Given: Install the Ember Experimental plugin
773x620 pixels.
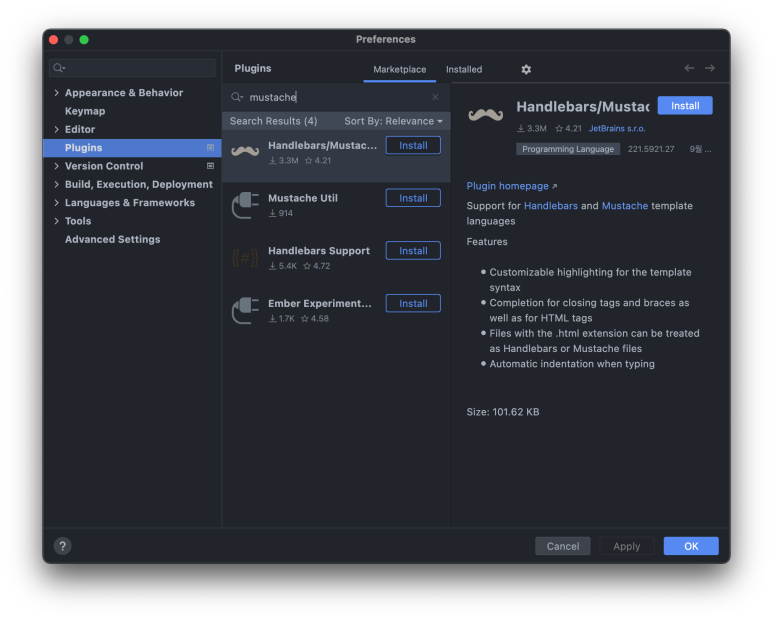Looking at the screenshot, I should point(413,304).
